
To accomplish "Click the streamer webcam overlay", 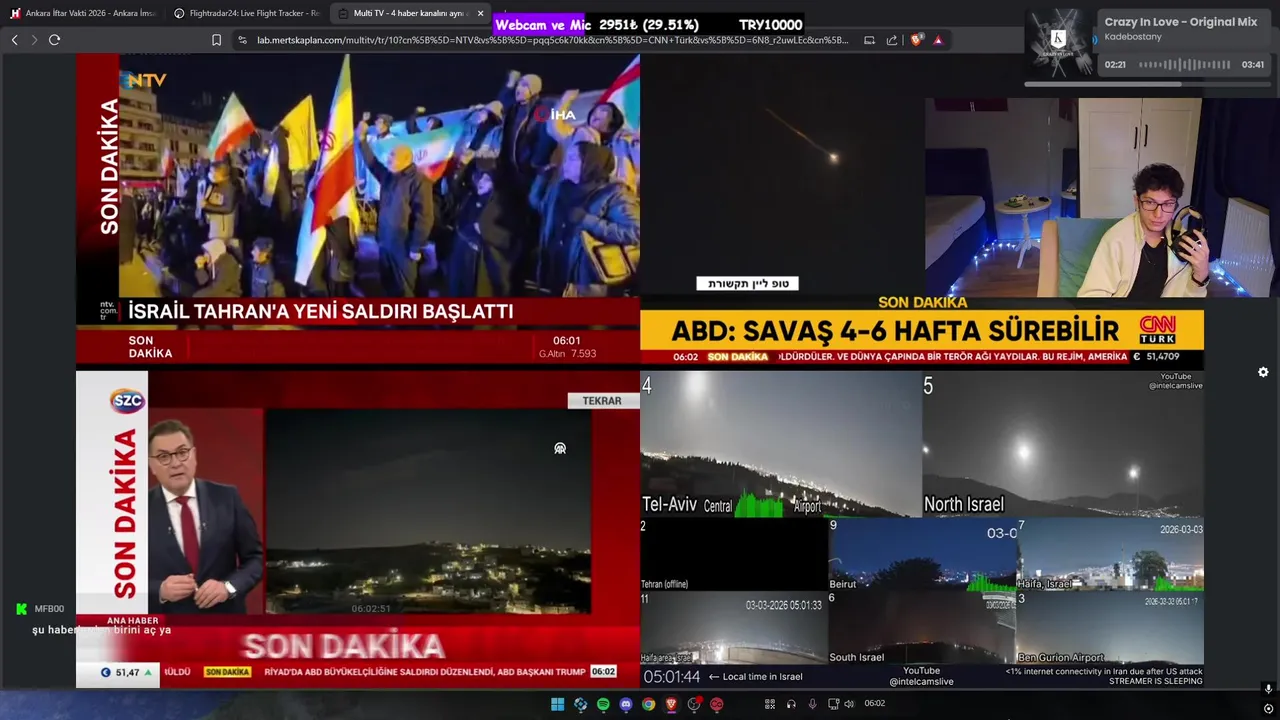I will tap(1100, 197).
